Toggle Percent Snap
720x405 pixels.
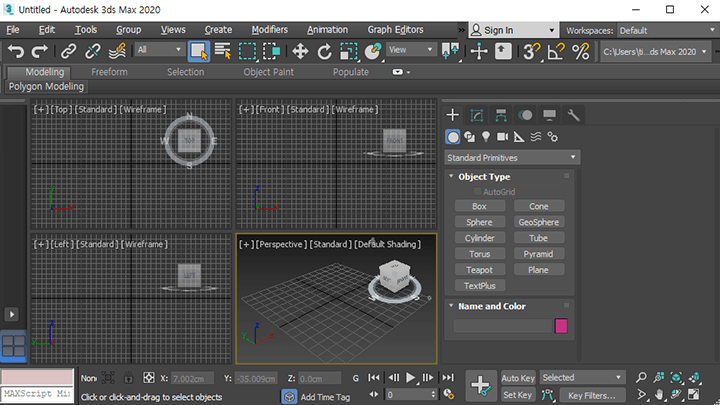(580, 51)
